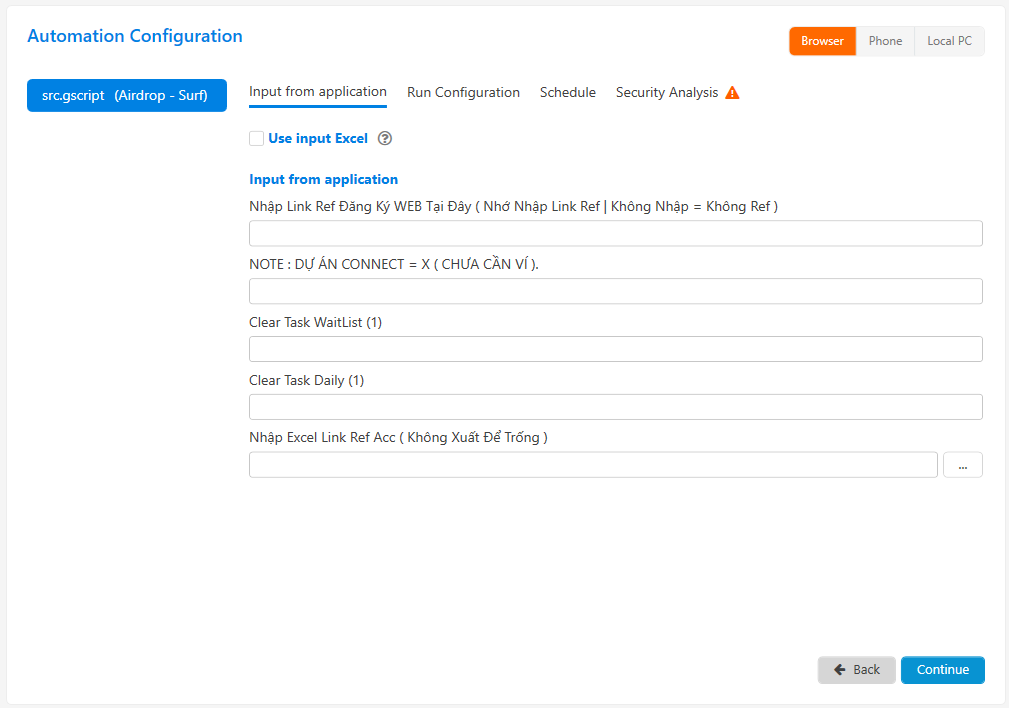The height and width of the screenshot is (708, 1009).
Task: Click the Security Analysis warning triangle icon
Action: (x=732, y=93)
